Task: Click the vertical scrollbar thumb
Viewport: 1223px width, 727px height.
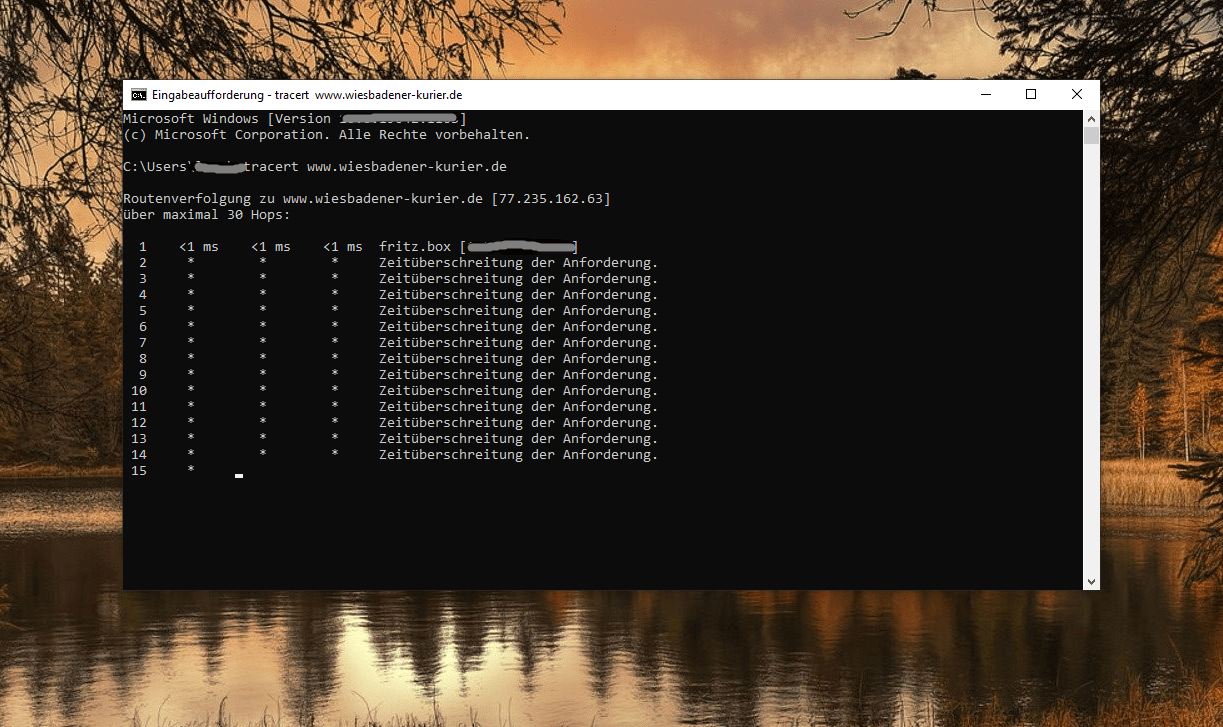Action: tap(1091, 135)
